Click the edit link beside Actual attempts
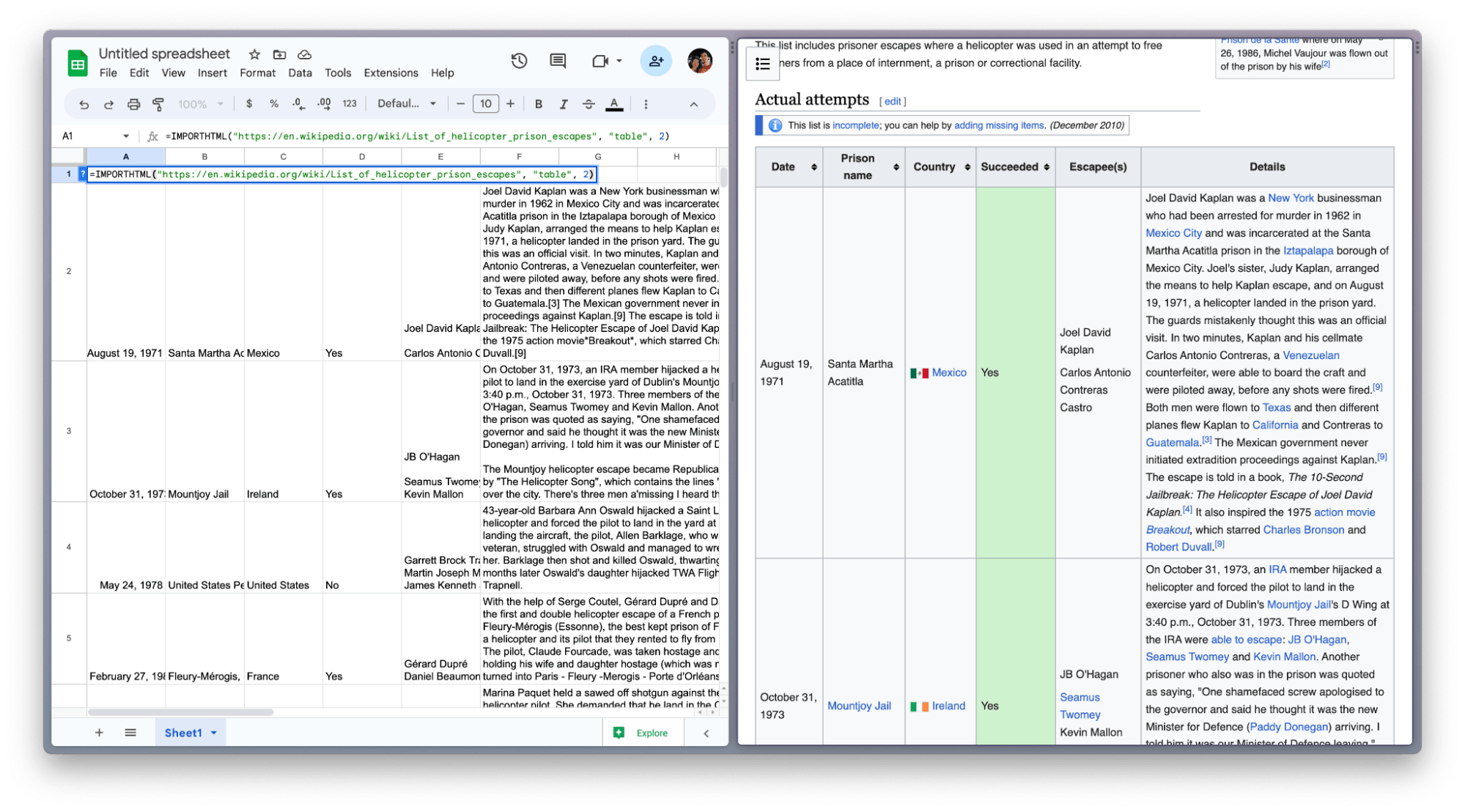 (892, 102)
